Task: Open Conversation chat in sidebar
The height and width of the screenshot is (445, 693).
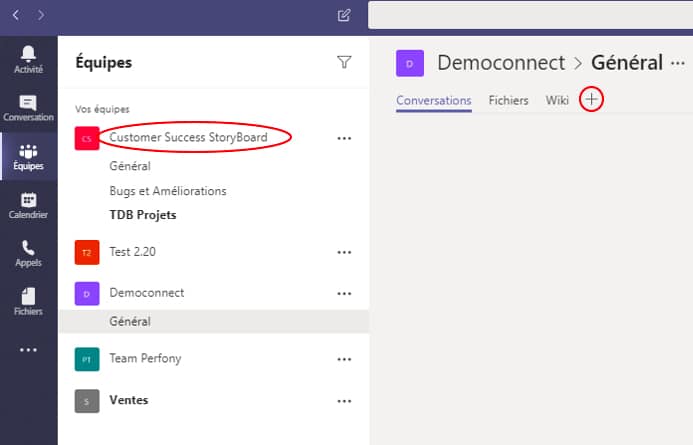Action: click(x=28, y=109)
